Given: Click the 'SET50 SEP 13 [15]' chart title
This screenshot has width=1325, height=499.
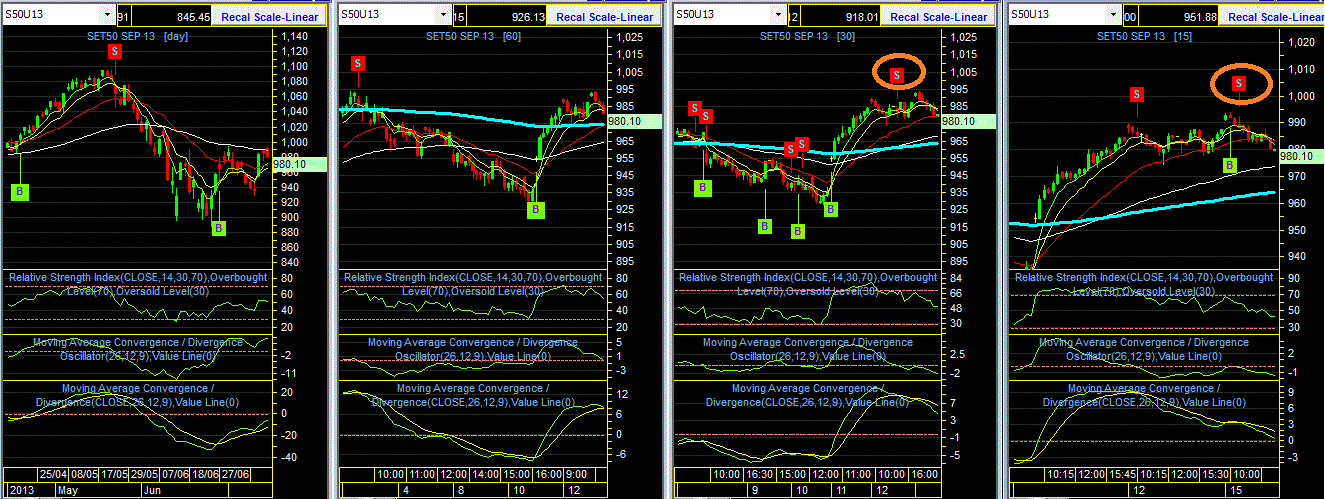Looking at the screenshot, I should [x=1146, y=36].
